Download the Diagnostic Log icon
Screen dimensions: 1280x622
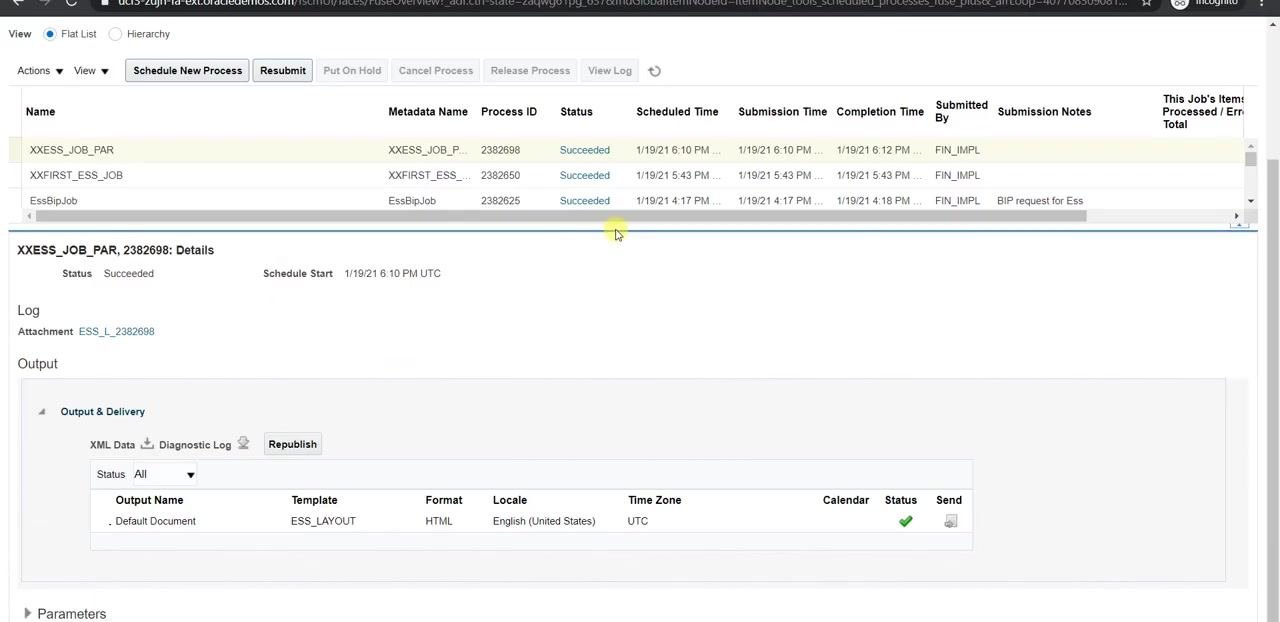click(x=243, y=444)
